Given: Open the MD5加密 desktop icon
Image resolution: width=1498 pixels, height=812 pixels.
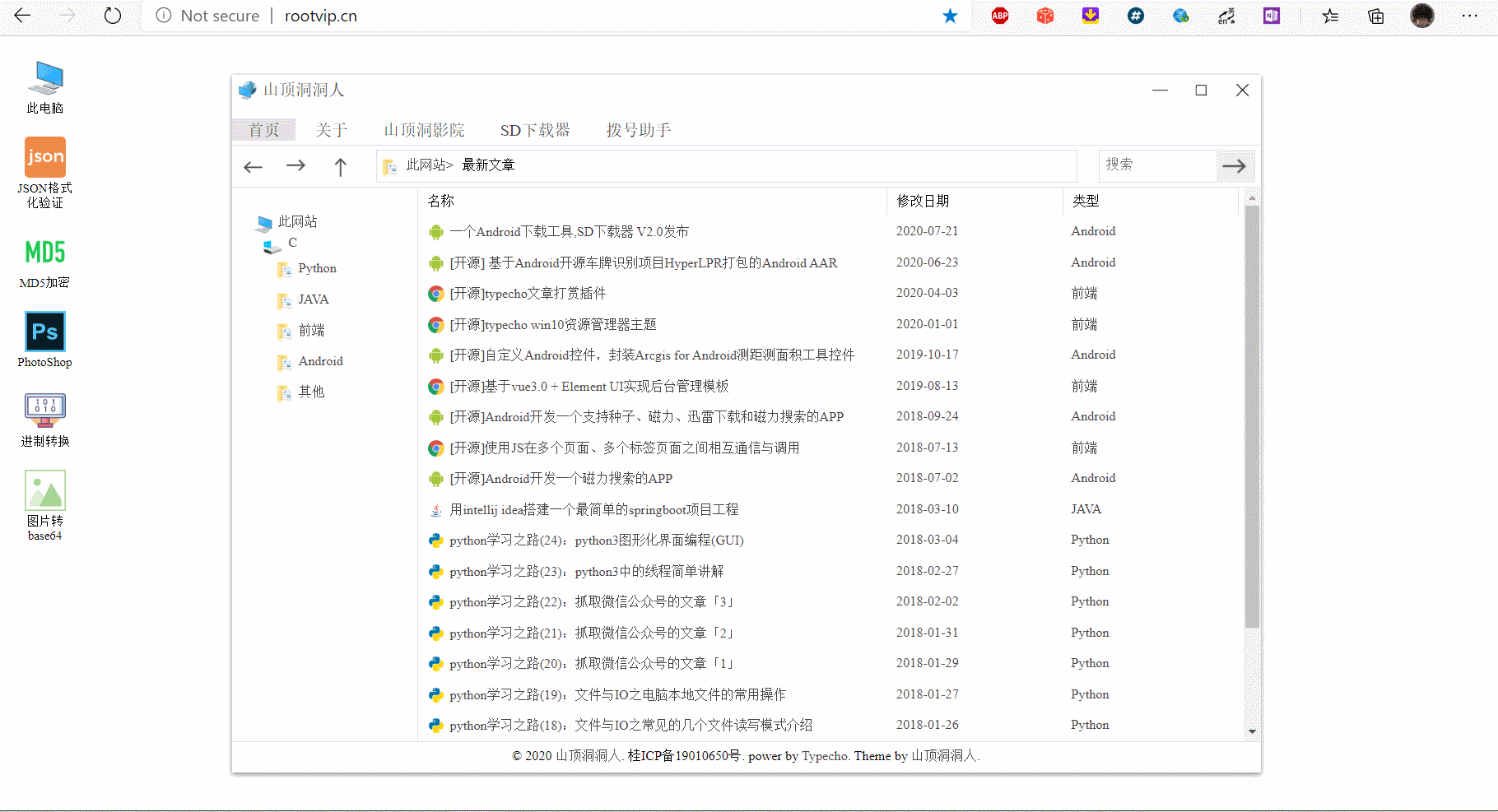Looking at the screenshot, I should 44,253.
